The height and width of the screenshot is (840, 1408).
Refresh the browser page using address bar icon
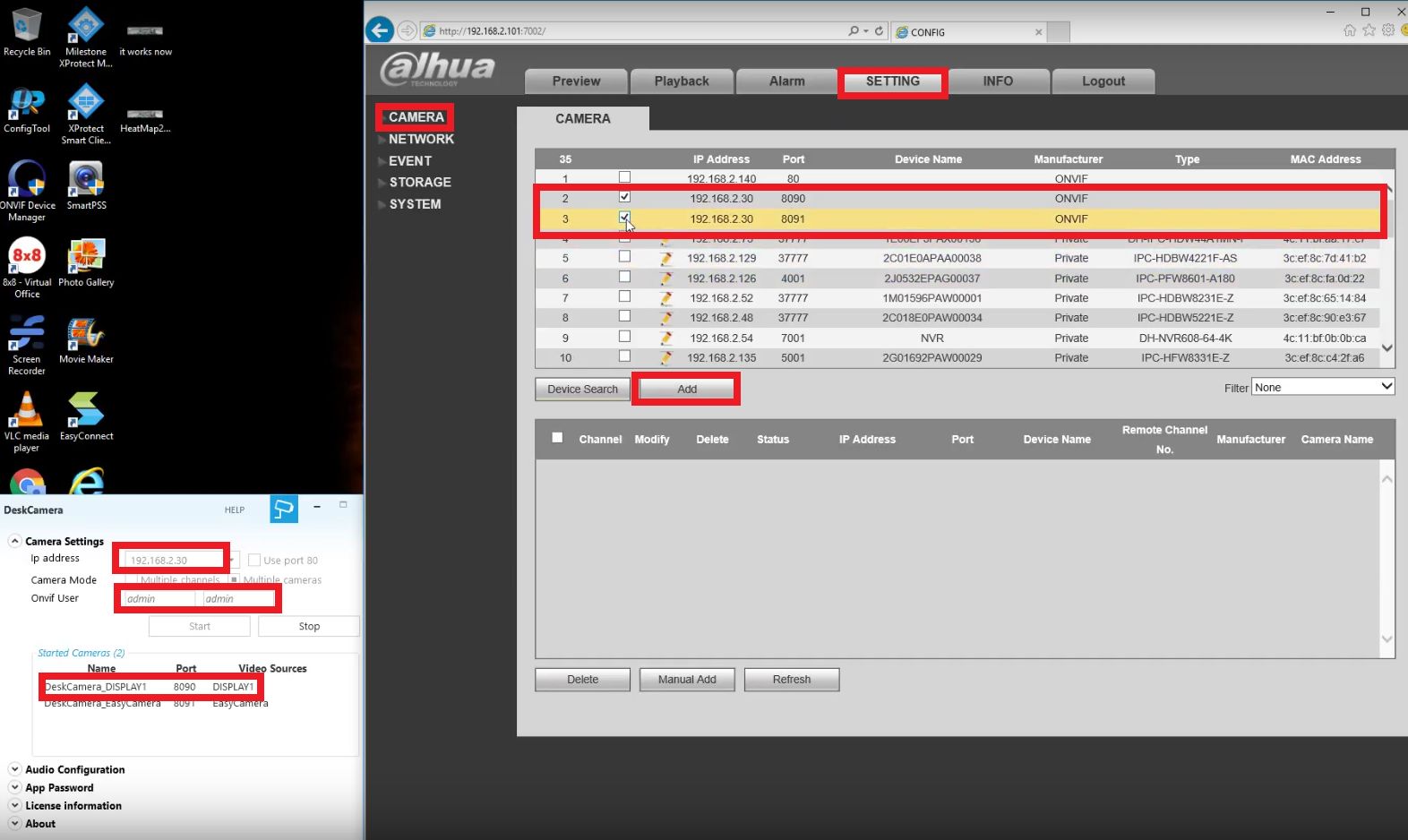879,30
